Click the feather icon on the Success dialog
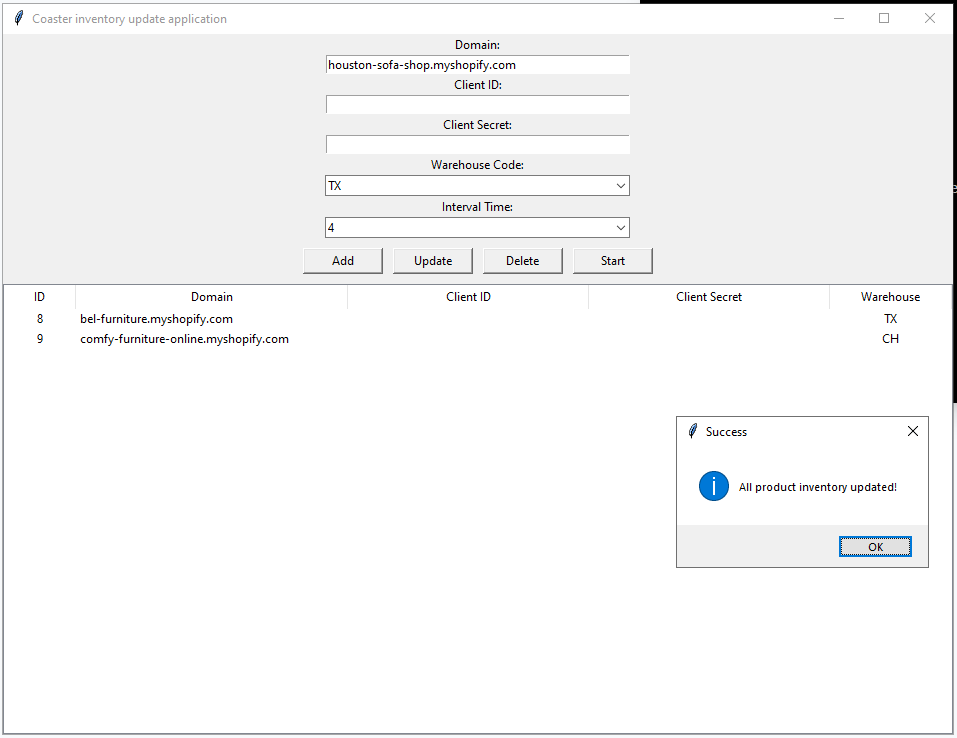 click(x=692, y=431)
